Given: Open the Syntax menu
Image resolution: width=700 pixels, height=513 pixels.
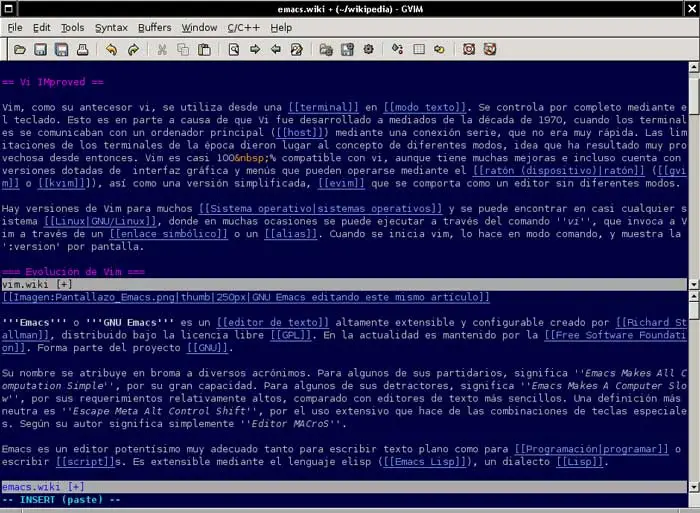Looking at the screenshot, I should pyautogui.click(x=111, y=28).
